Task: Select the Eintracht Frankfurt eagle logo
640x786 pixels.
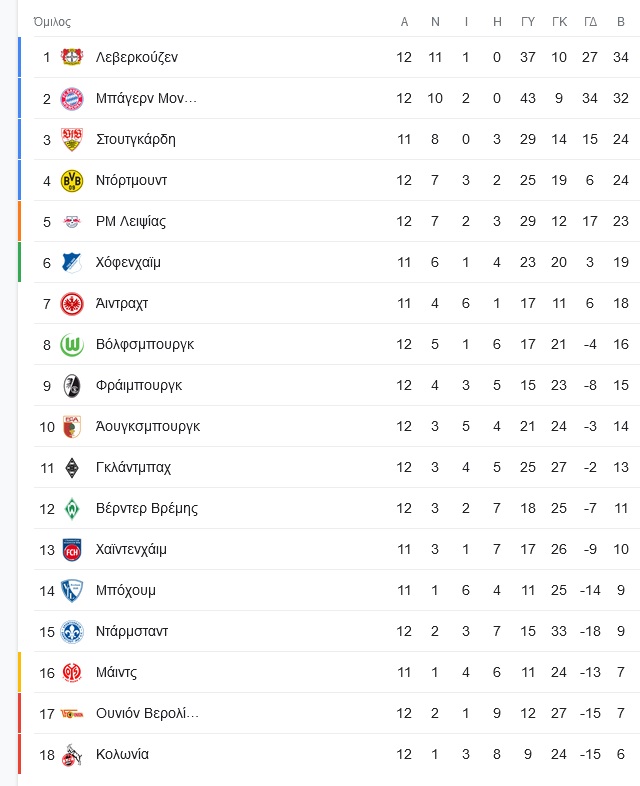Action: (x=72, y=304)
